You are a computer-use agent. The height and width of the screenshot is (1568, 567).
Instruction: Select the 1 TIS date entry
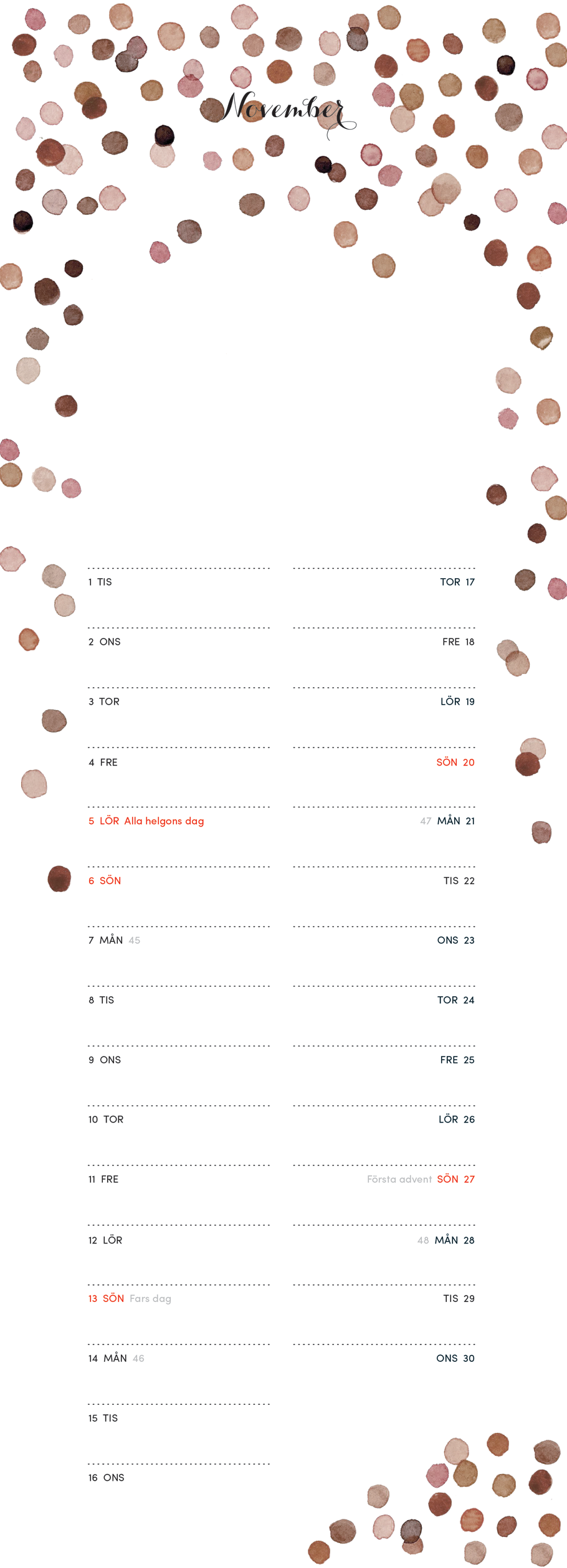point(100,582)
